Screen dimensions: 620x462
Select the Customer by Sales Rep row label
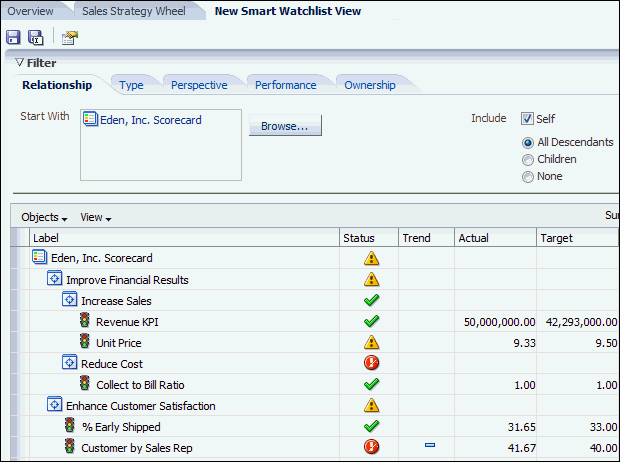tap(137, 448)
